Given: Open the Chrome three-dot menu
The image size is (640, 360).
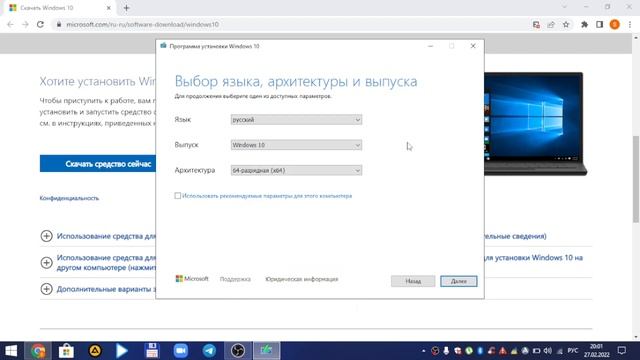Looking at the screenshot, I should pyautogui.click(x=630, y=24).
